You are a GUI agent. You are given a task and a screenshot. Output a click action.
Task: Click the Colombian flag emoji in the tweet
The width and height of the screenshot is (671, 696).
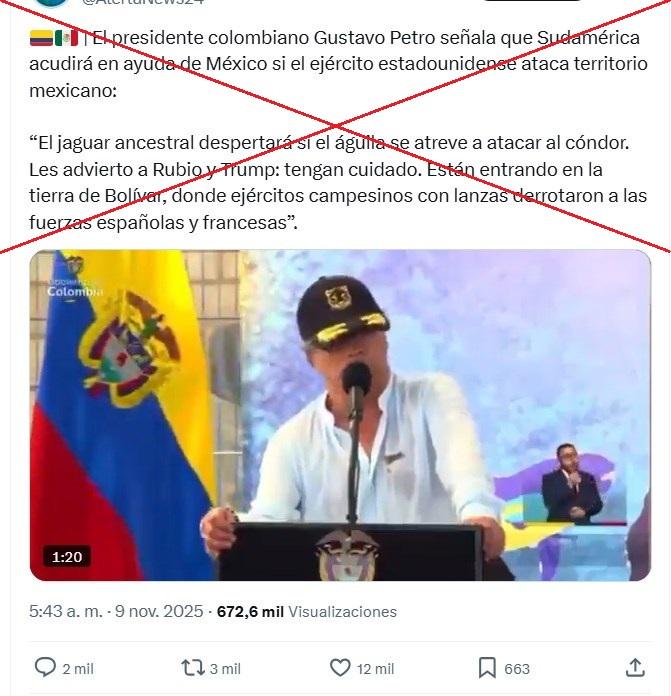coord(41,38)
